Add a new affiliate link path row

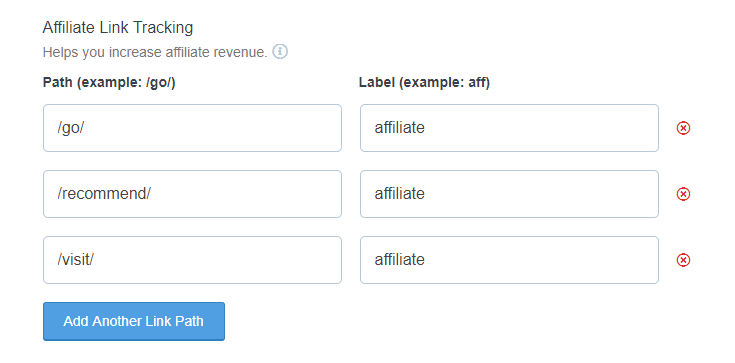click(x=134, y=321)
